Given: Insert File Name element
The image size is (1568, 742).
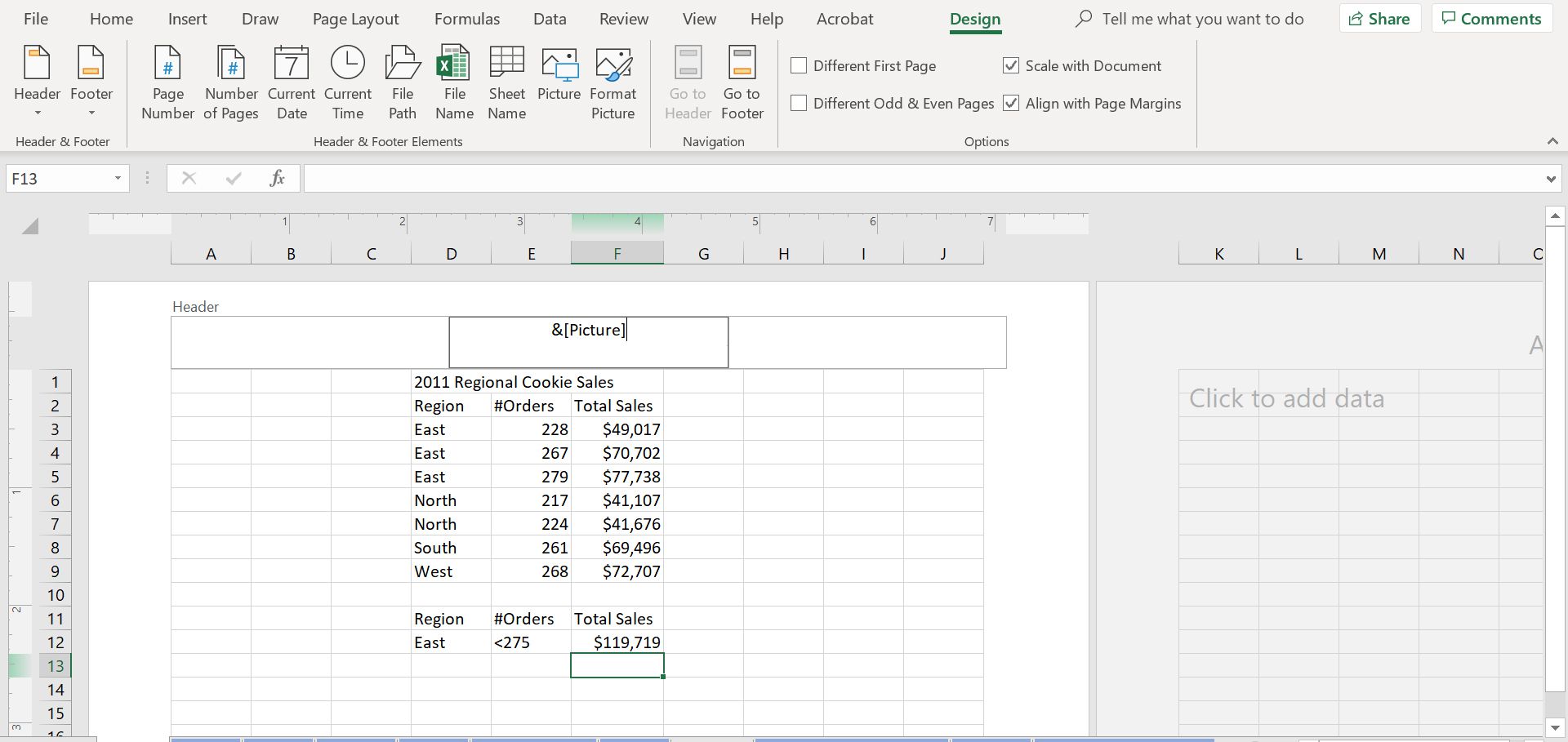Looking at the screenshot, I should 454,82.
